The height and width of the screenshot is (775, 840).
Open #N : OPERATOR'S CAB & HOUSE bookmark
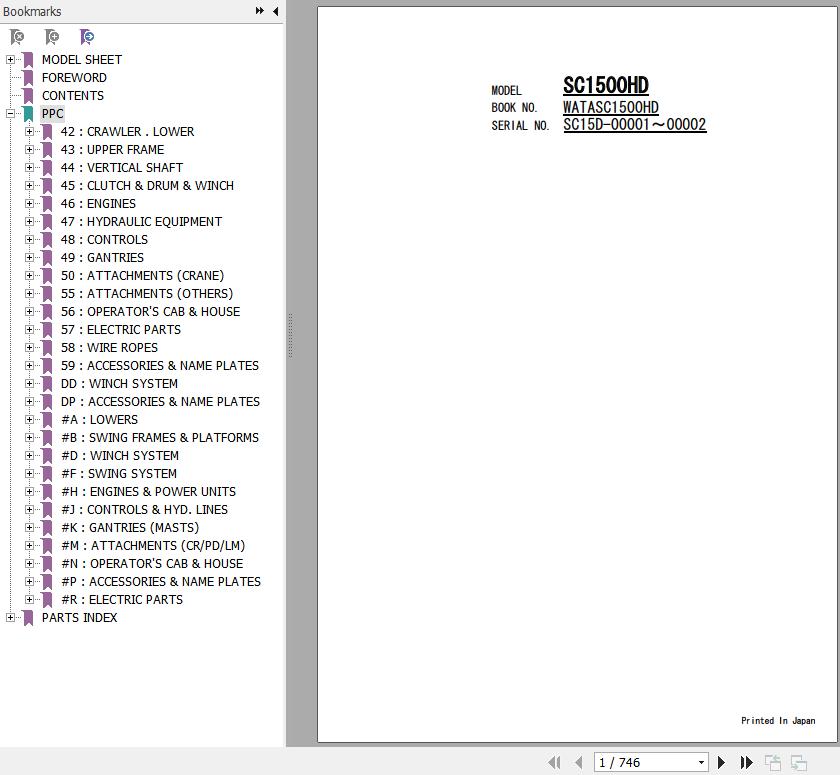(x=152, y=563)
